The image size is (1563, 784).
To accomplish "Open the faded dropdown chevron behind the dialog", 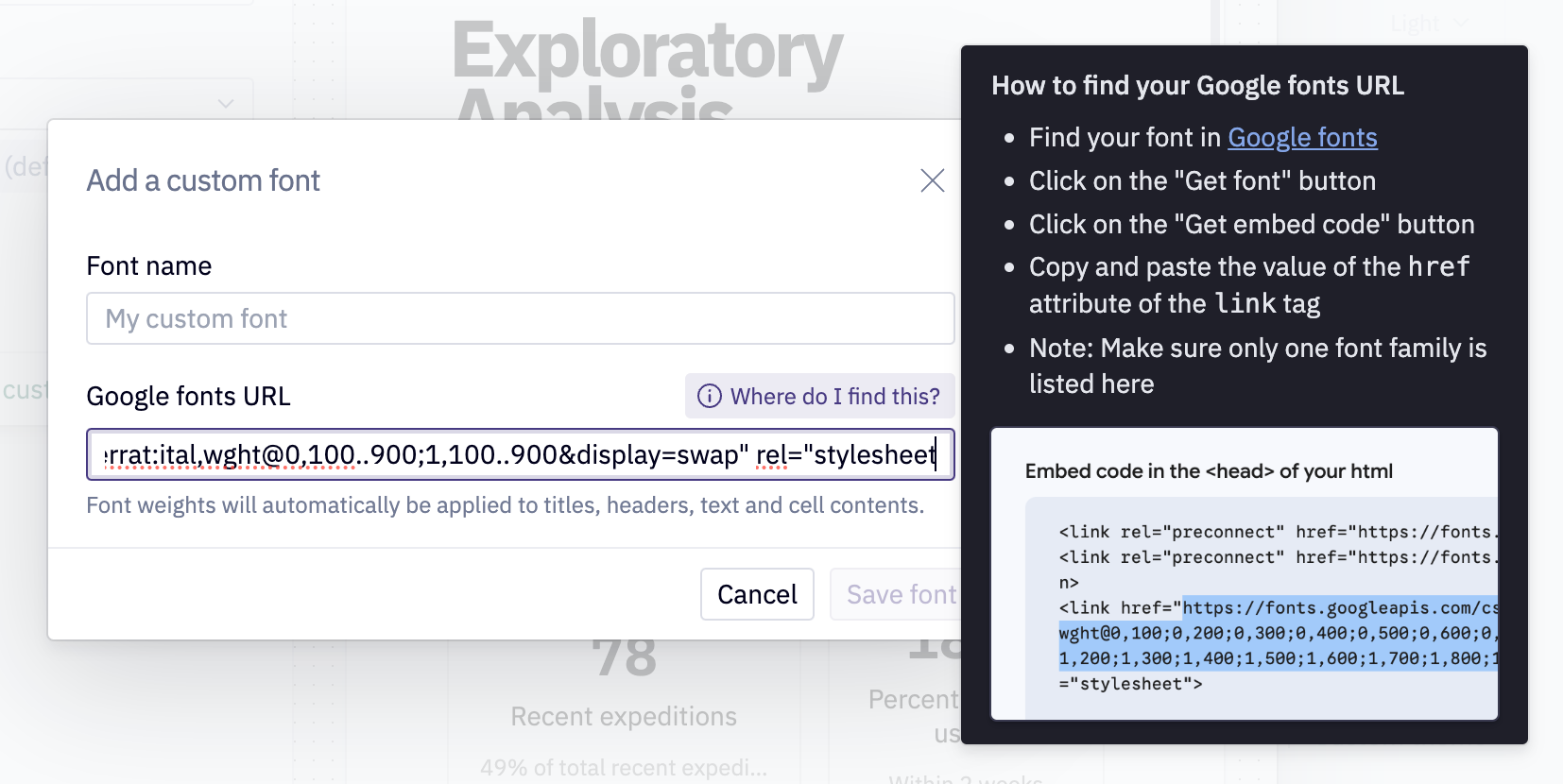I will pyautogui.click(x=226, y=103).
